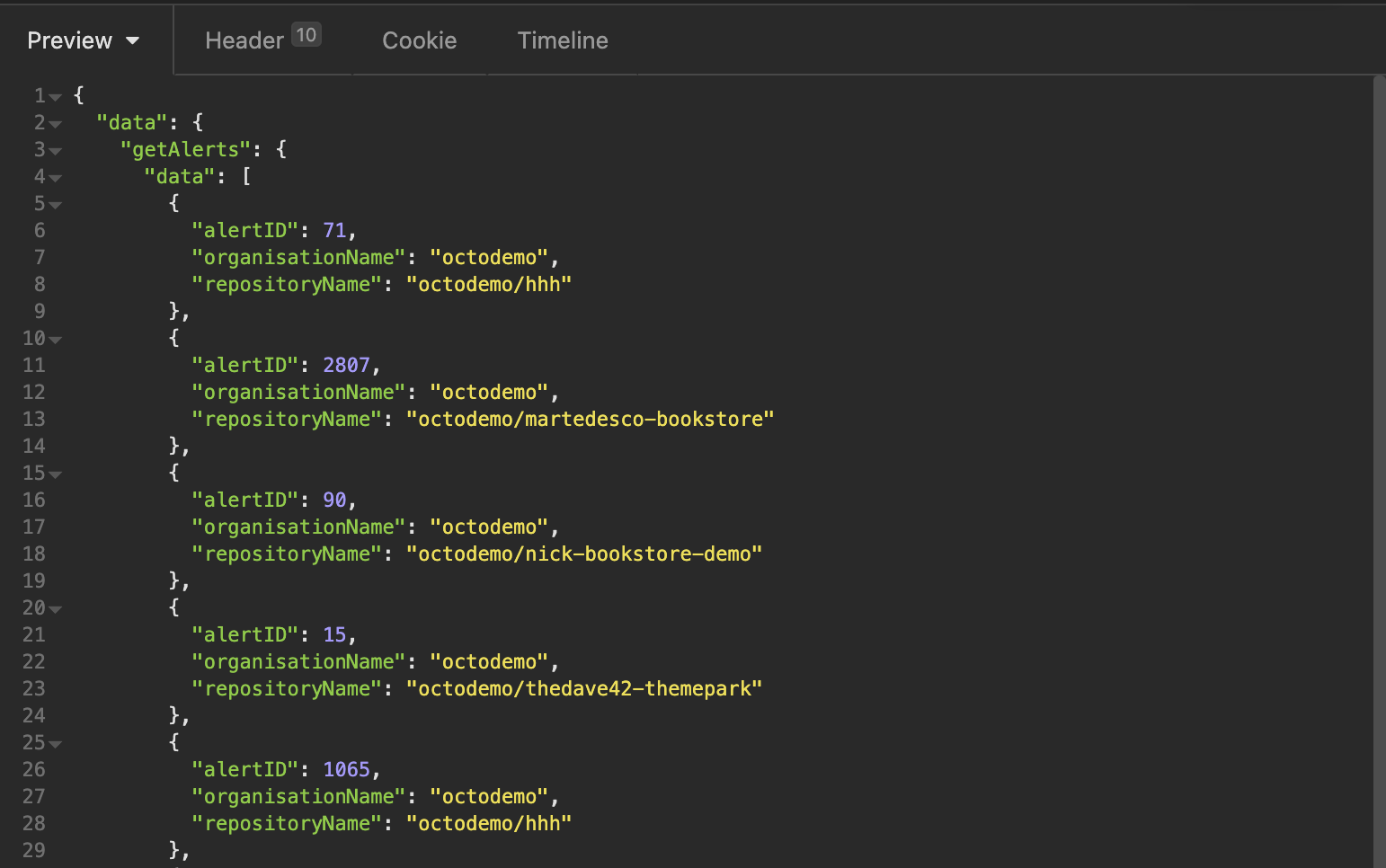Screen dimensions: 1386x868
Task: Fold the "data" array on line 4
Action: pos(56,178)
